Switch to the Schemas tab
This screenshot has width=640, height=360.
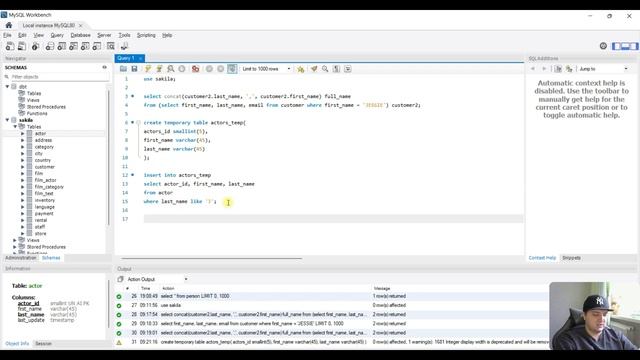point(51,258)
